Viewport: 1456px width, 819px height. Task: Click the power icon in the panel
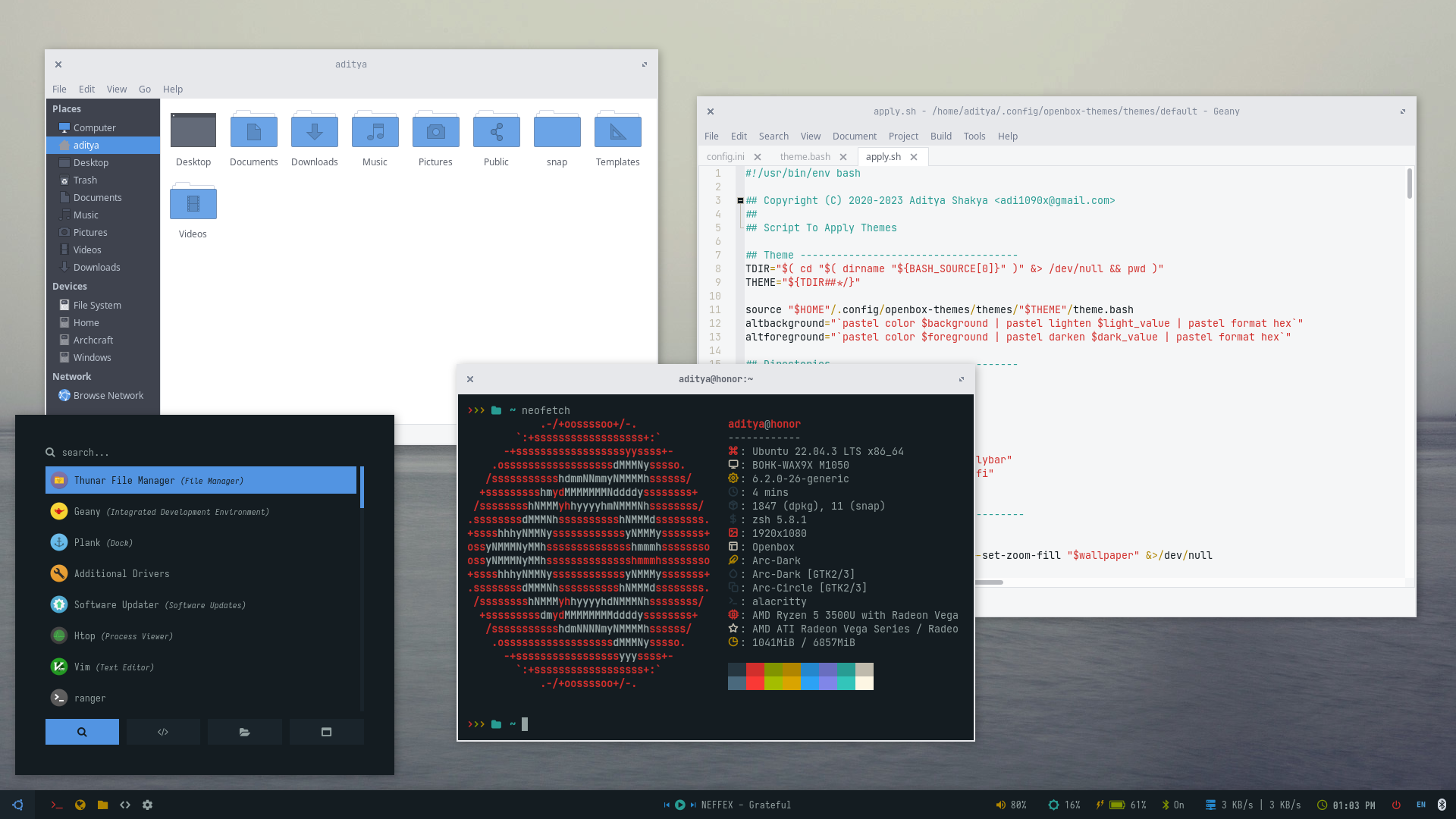pyautogui.click(x=1396, y=805)
